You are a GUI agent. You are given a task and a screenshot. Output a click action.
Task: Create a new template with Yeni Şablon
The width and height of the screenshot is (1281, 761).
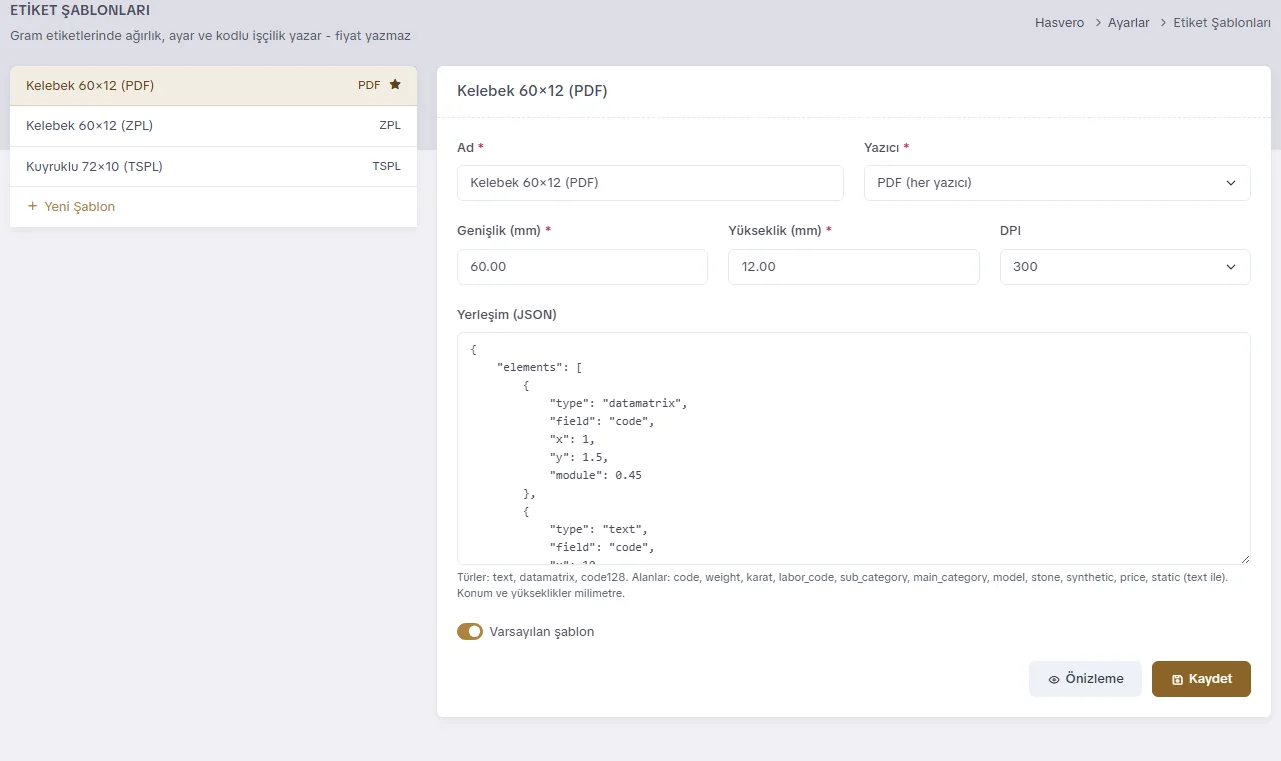tap(213, 207)
